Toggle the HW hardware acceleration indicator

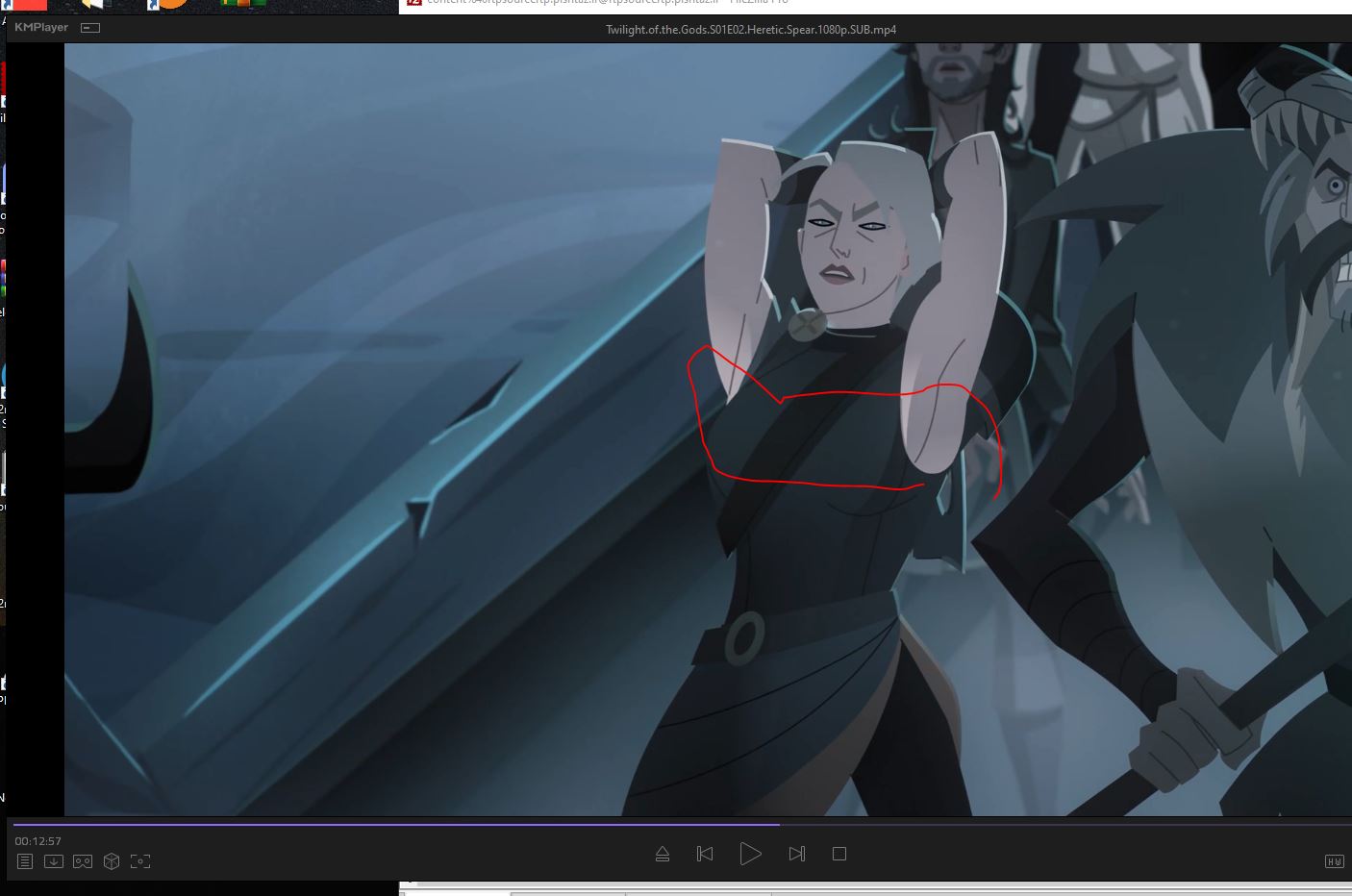(1334, 861)
